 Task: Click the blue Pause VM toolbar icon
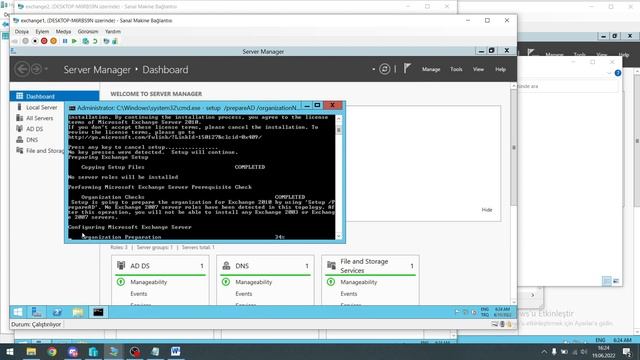(65, 41)
